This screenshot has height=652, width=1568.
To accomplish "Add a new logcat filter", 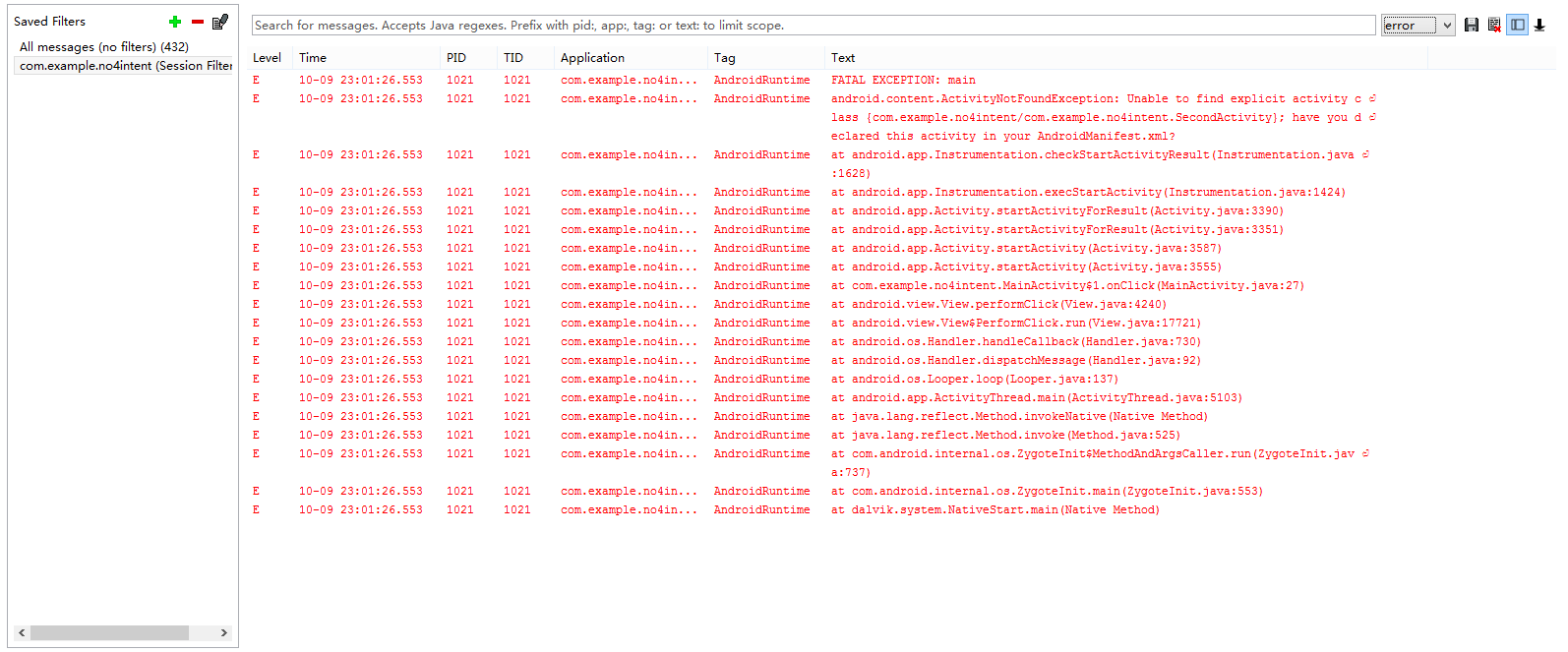I will click(x=175, y=22).
